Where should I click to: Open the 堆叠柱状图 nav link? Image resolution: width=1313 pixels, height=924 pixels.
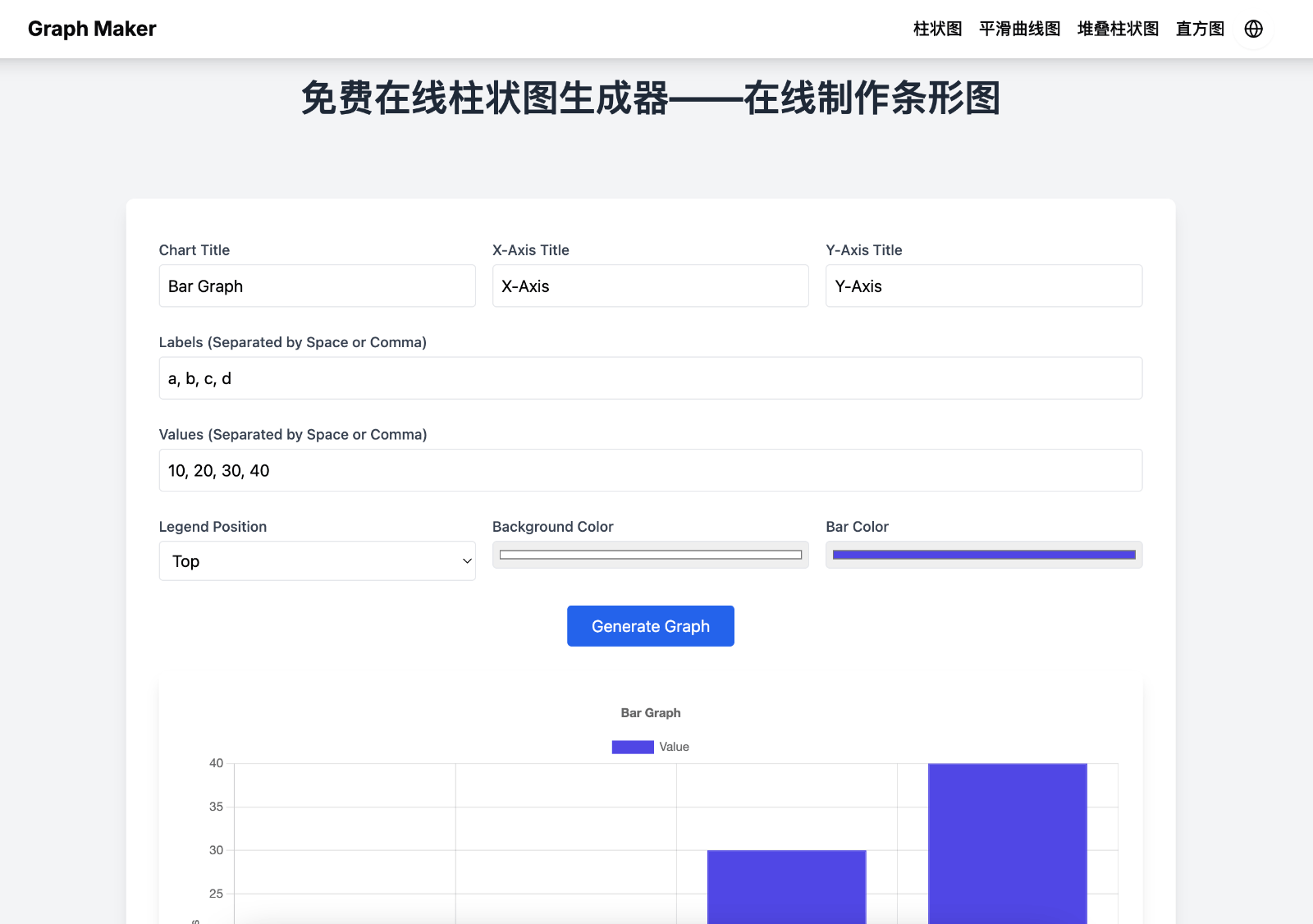point(1118,29)
